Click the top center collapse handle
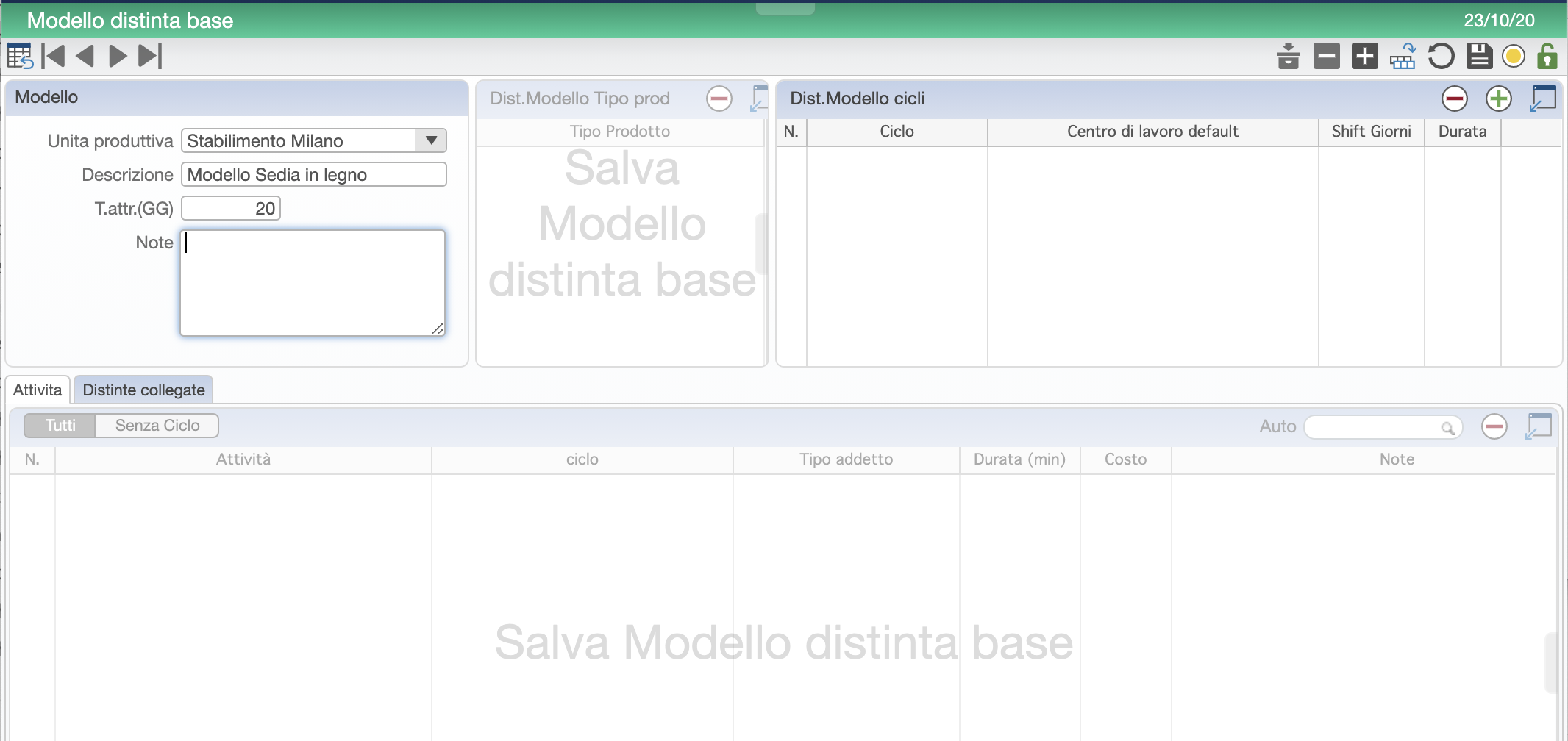Image resolution: width=1568 pixels, height=741 pixels. point(785,8)
